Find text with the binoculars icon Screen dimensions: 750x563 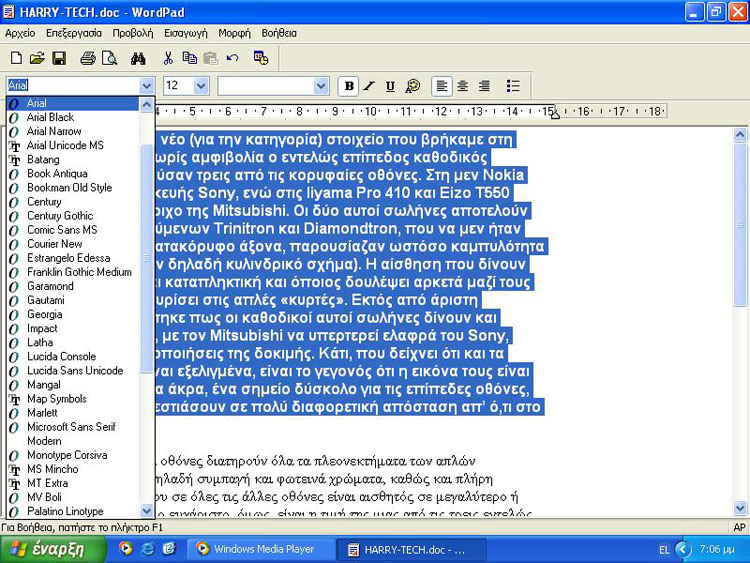point(138,58)
